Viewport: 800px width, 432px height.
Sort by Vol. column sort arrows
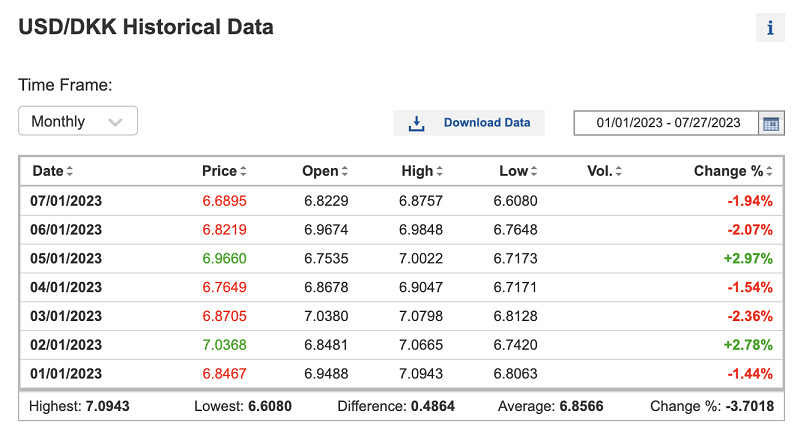619,172
